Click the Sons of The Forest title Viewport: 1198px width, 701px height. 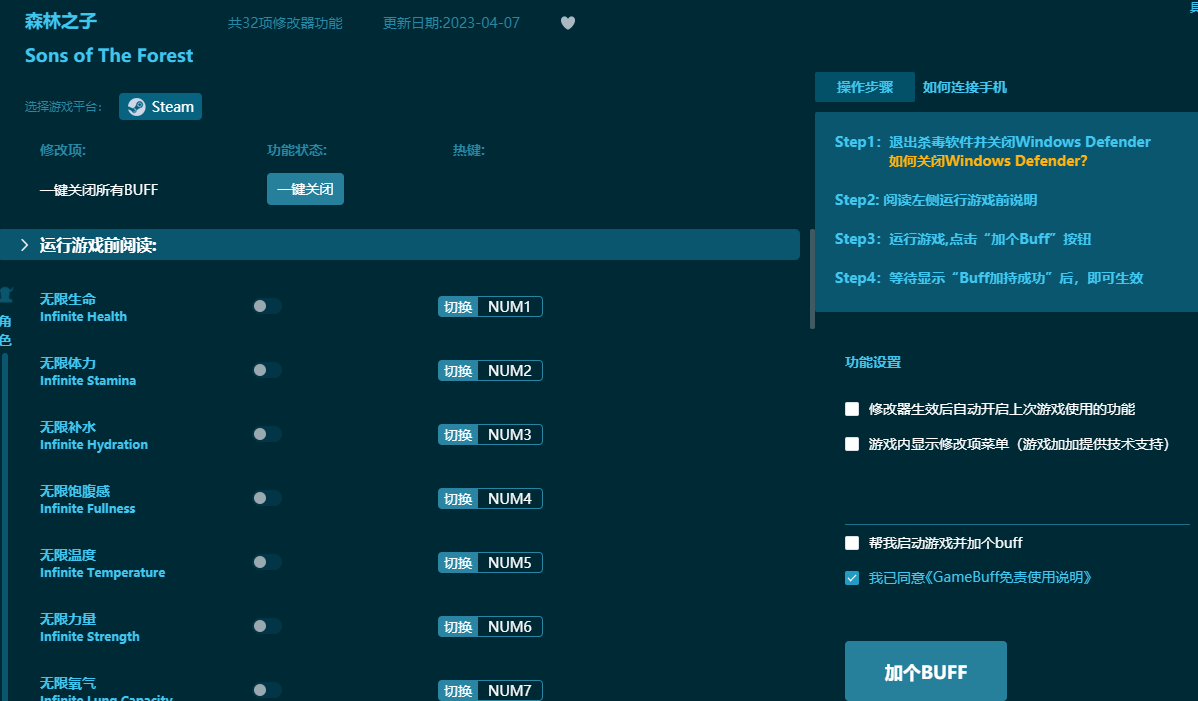(x=109, y=56)
